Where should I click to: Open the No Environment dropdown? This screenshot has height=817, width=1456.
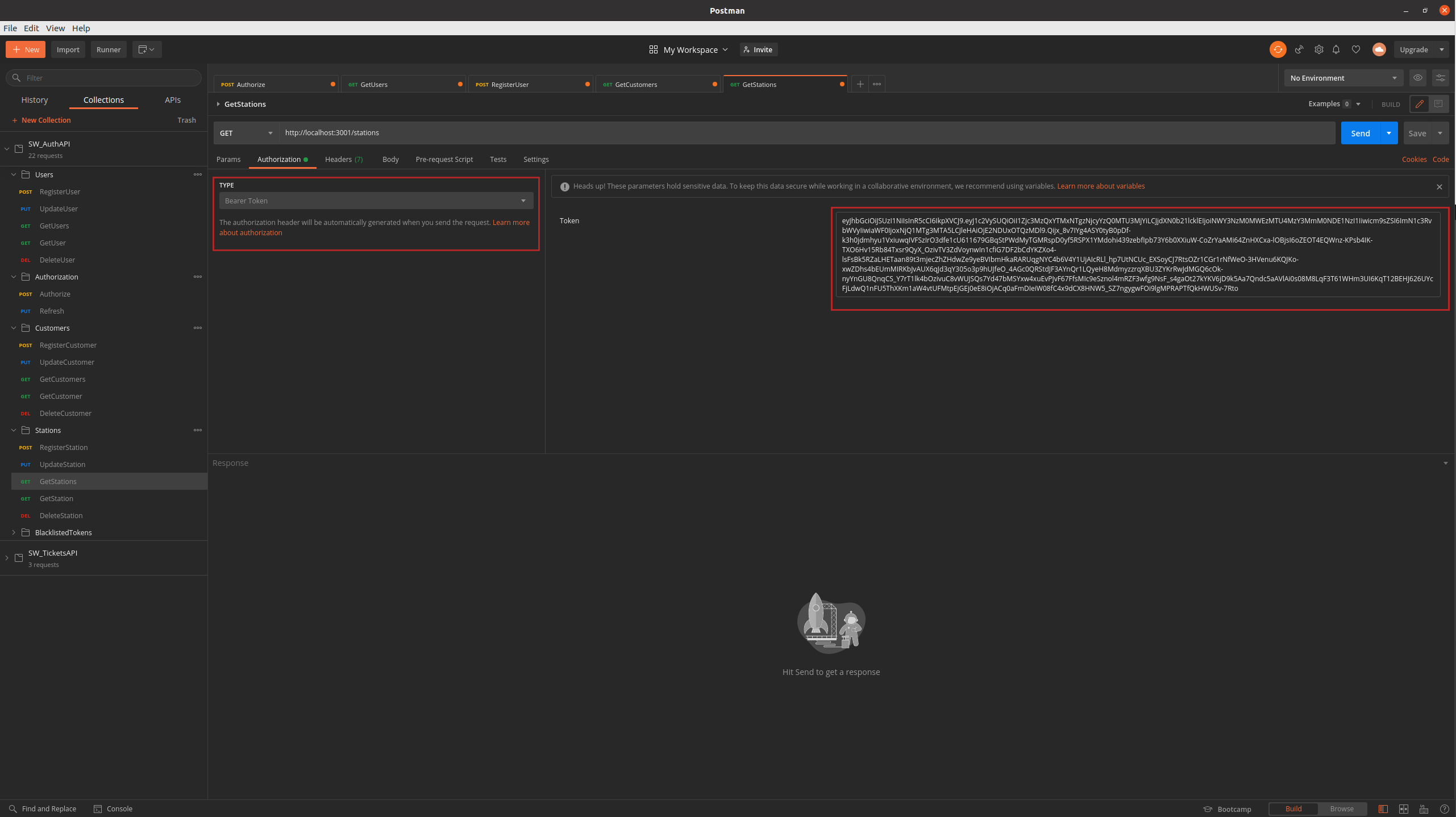1343,78
